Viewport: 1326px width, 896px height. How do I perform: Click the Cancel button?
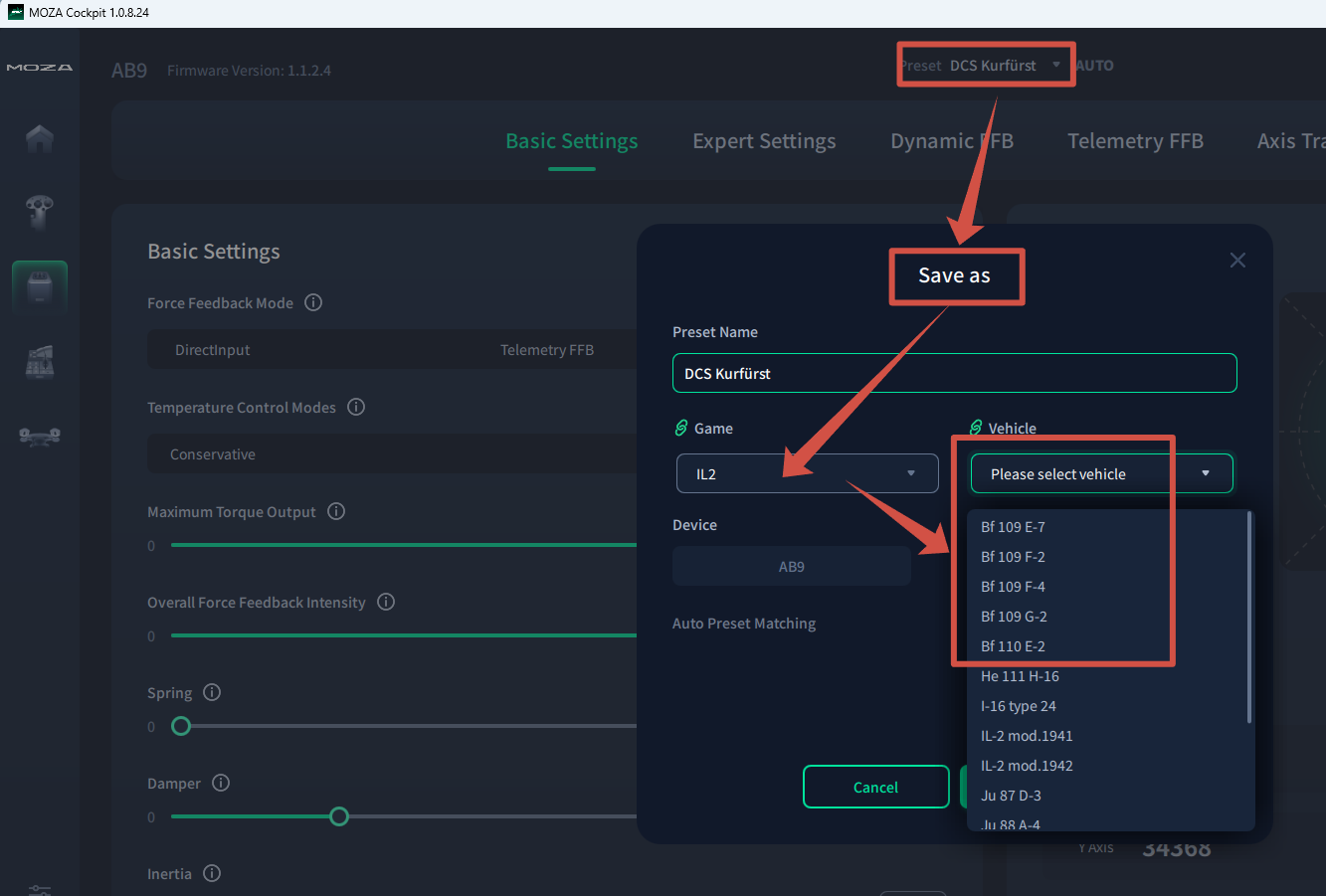coord(875,788)
